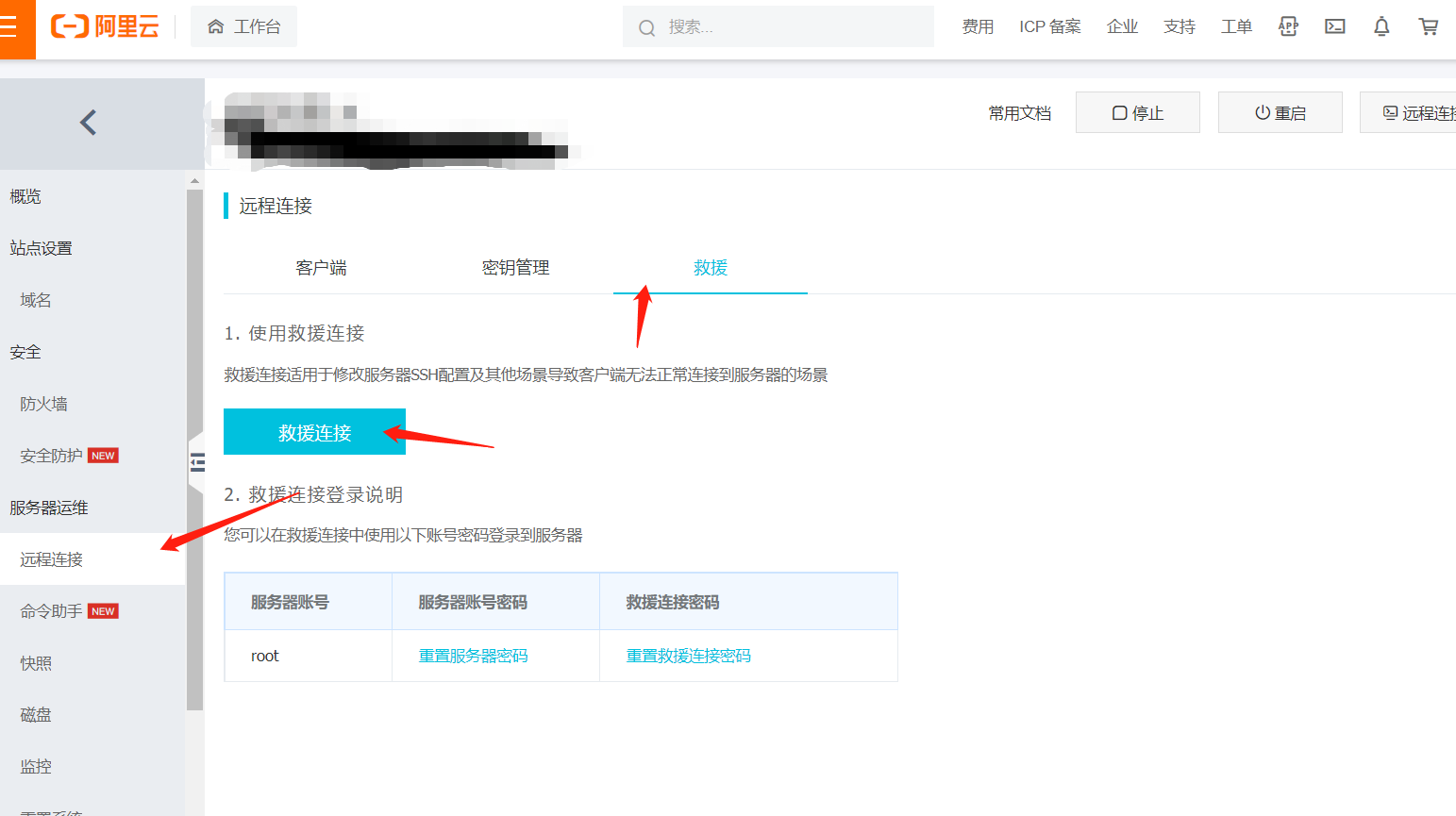Open the 支持 menu in top bar
1456x816 pixels.
click(x=1179, y=26)
